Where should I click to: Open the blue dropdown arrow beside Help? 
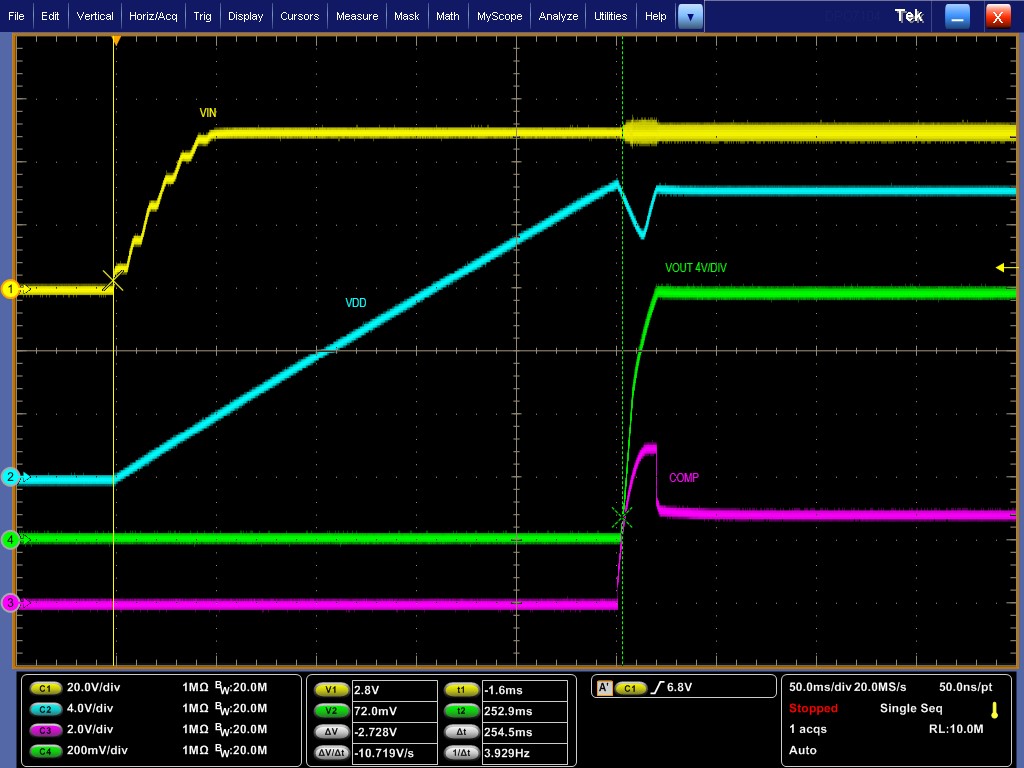tap(689, 15)
